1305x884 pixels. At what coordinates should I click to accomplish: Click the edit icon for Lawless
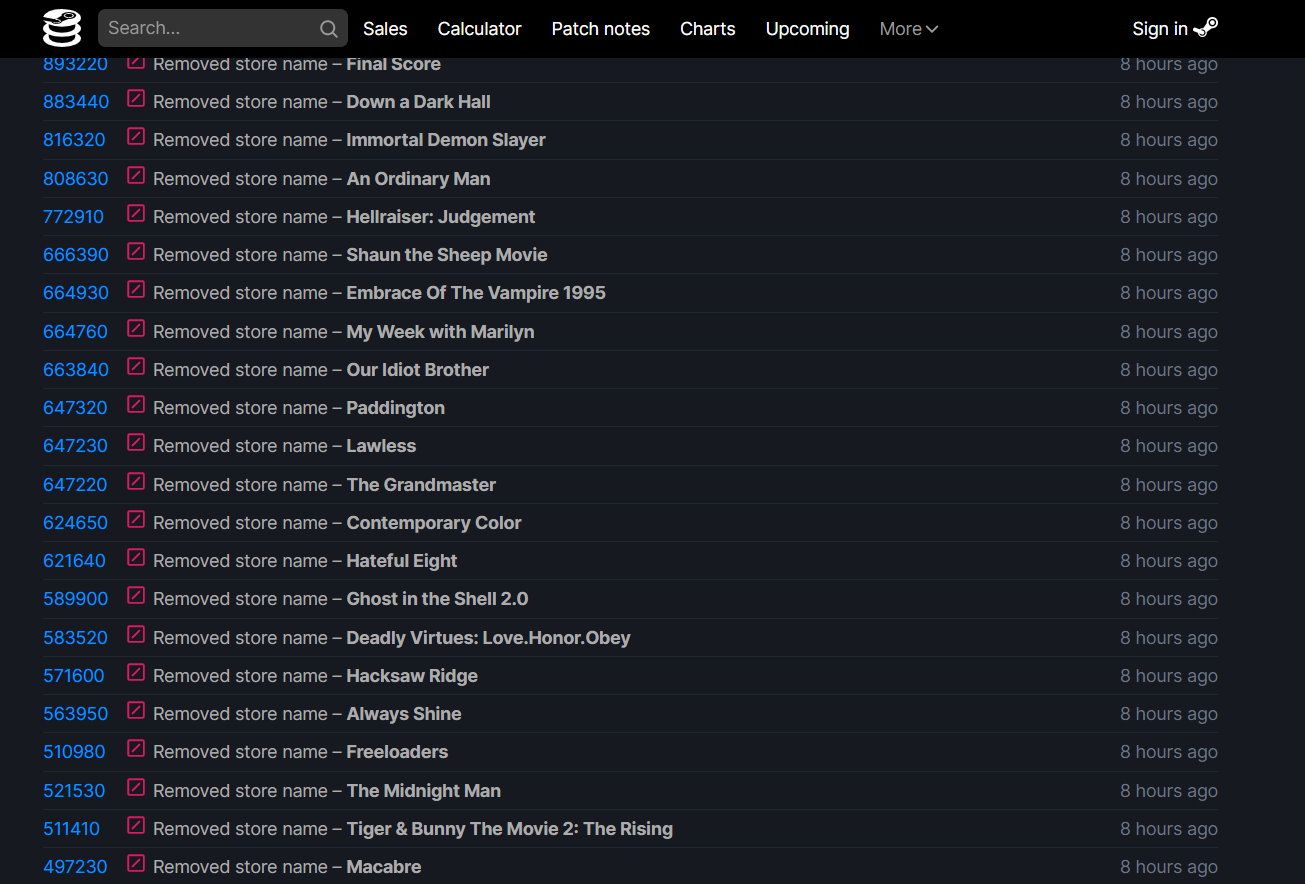tap(136, 443)
